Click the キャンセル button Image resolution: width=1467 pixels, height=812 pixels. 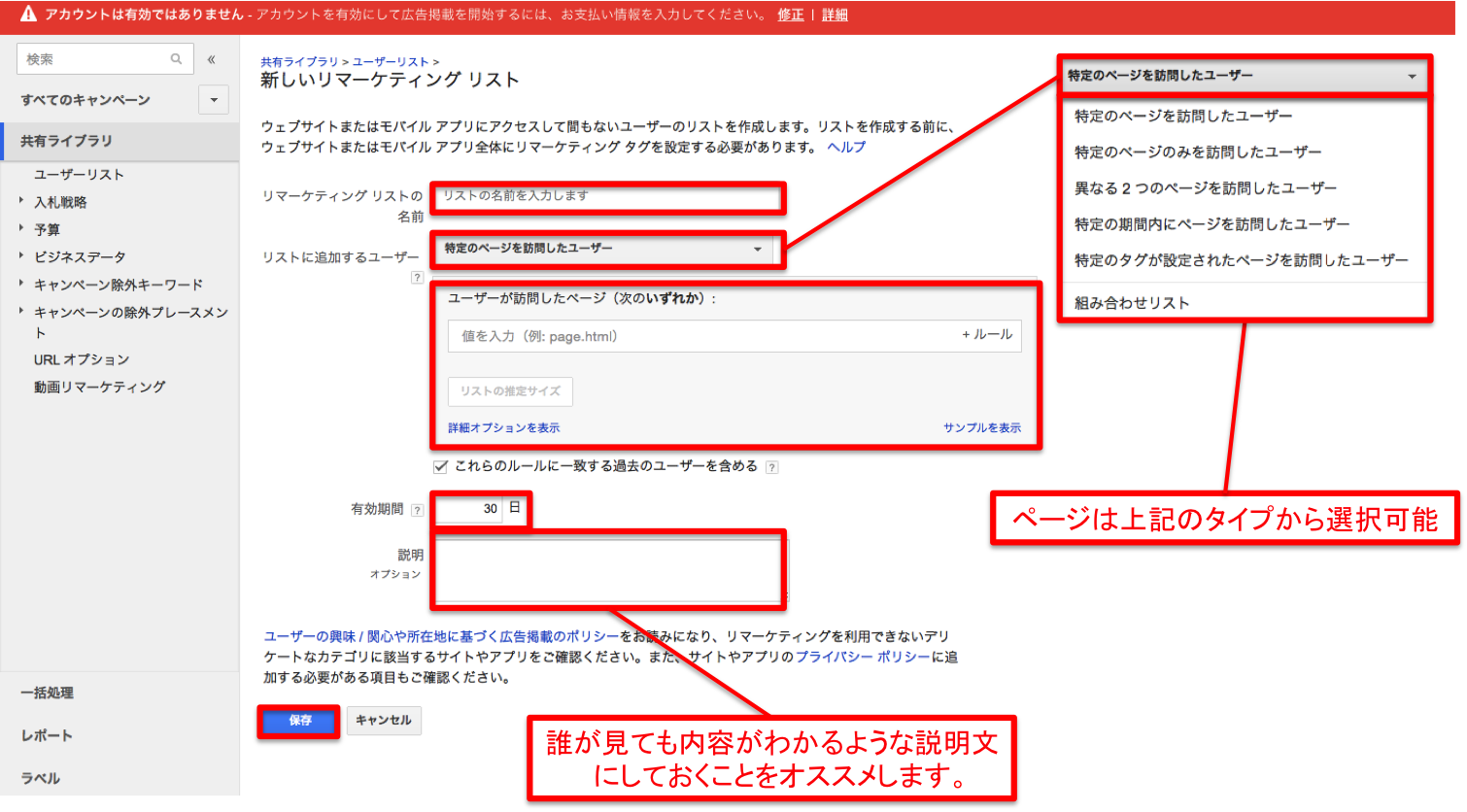pyautogui.click(x=383, y=721)
